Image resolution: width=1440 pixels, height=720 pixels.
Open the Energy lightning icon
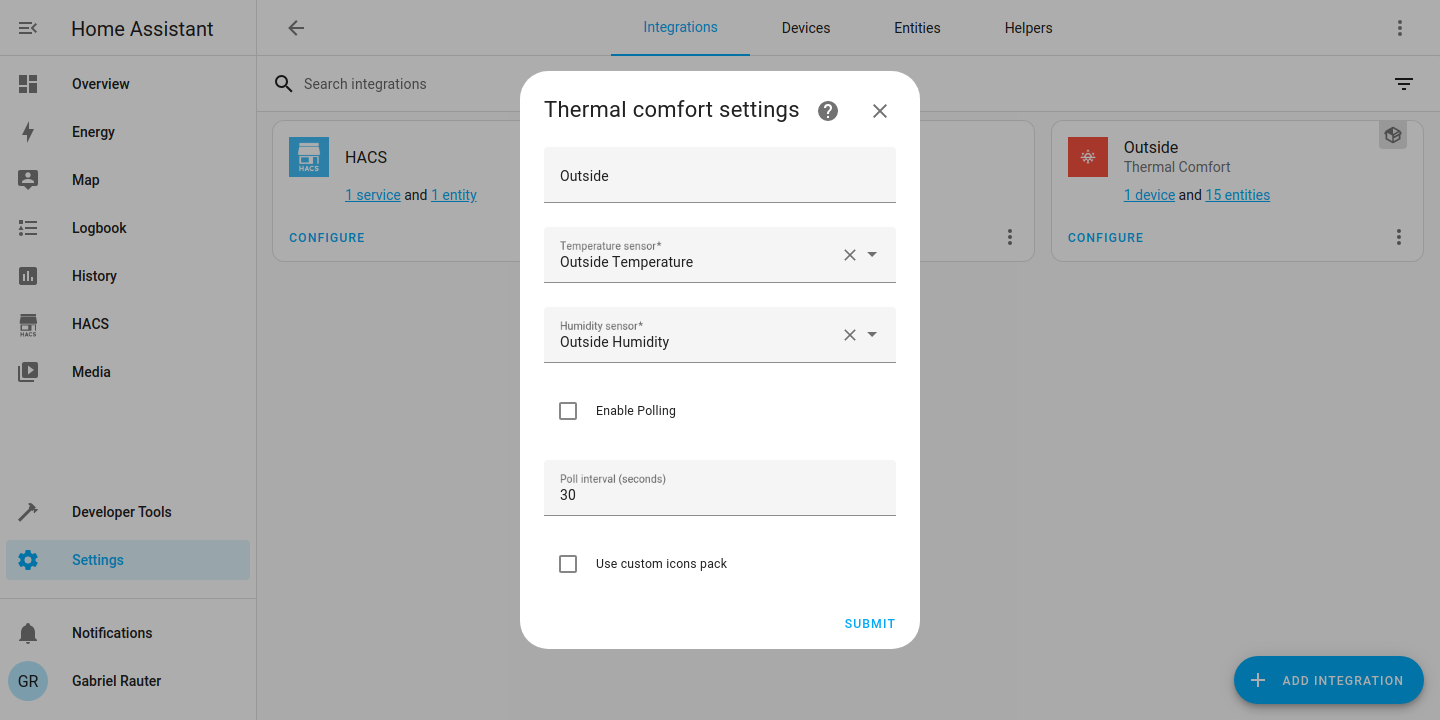coord(28,132)
